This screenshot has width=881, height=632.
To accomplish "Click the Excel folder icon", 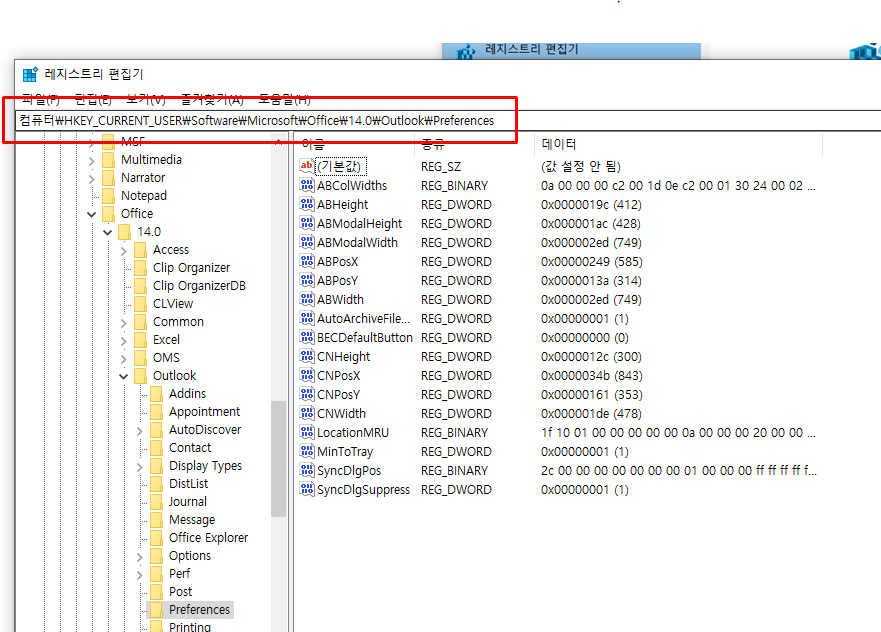I will (141, 339).
